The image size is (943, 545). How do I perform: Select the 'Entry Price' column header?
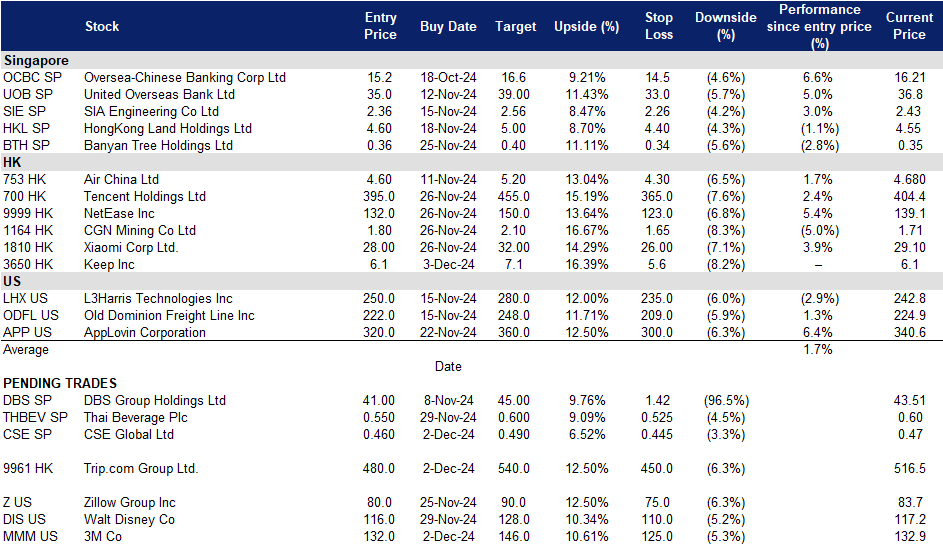pos(380,26)
